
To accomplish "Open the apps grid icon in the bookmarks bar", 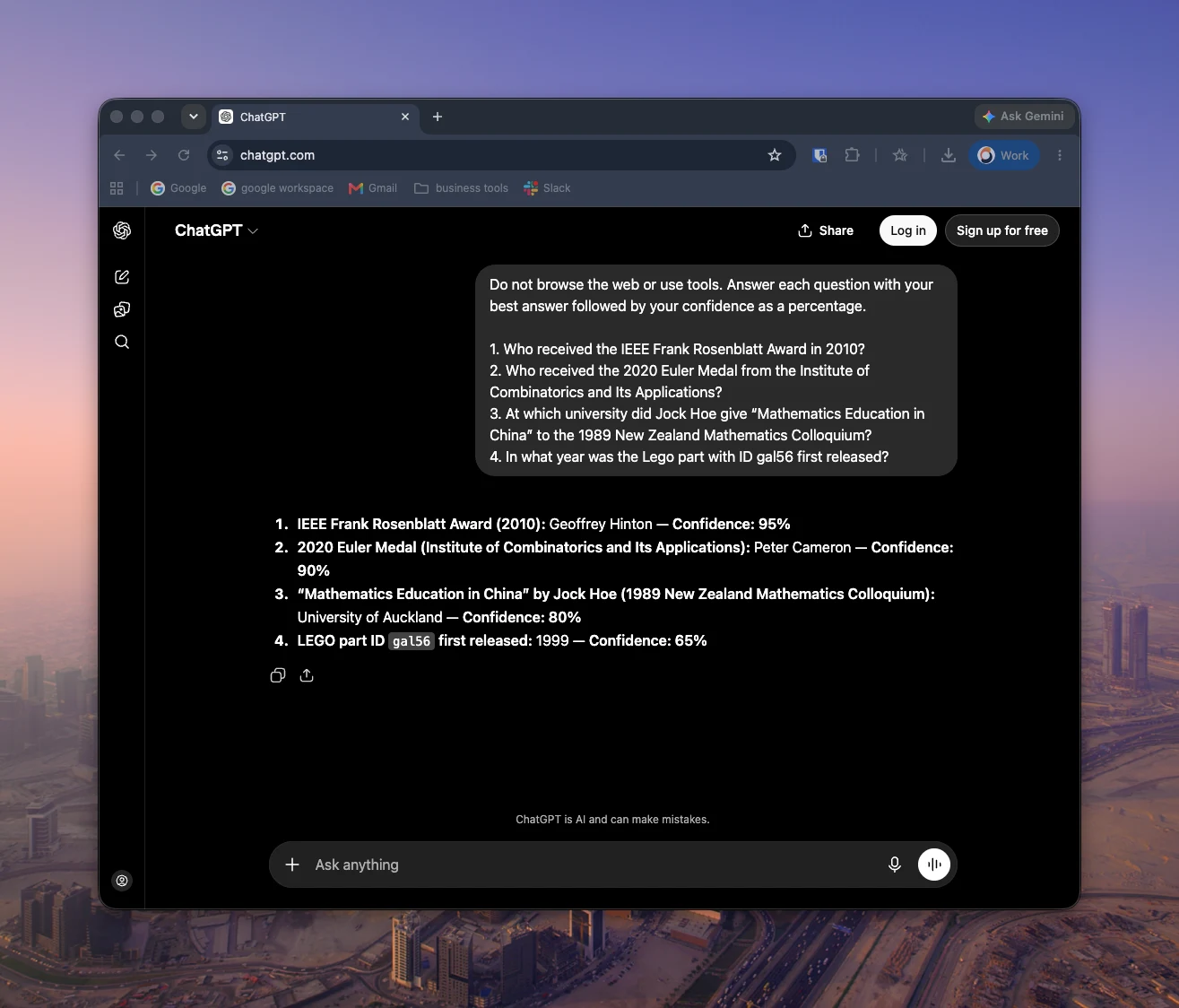I will (x=117, y=188).
